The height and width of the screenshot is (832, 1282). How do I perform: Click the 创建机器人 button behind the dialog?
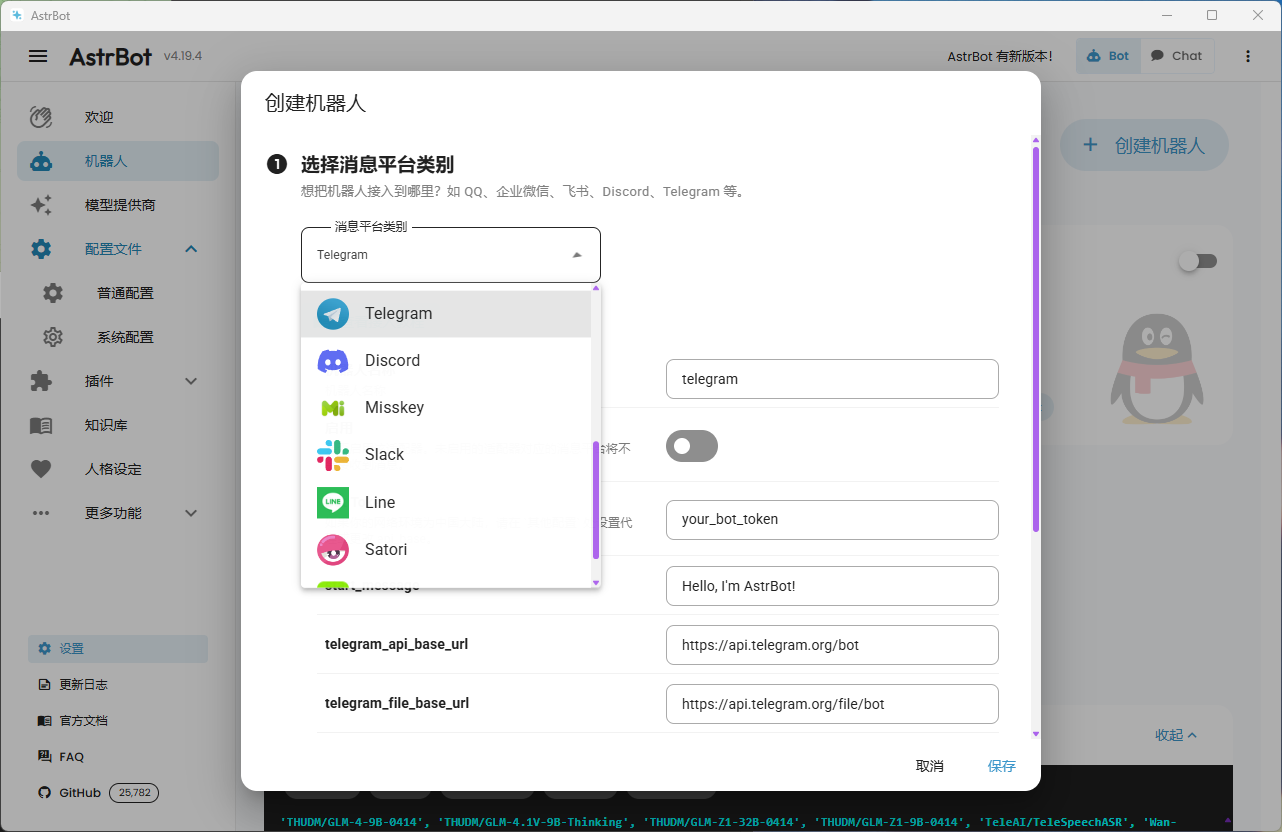click(x=1144, y=145)
